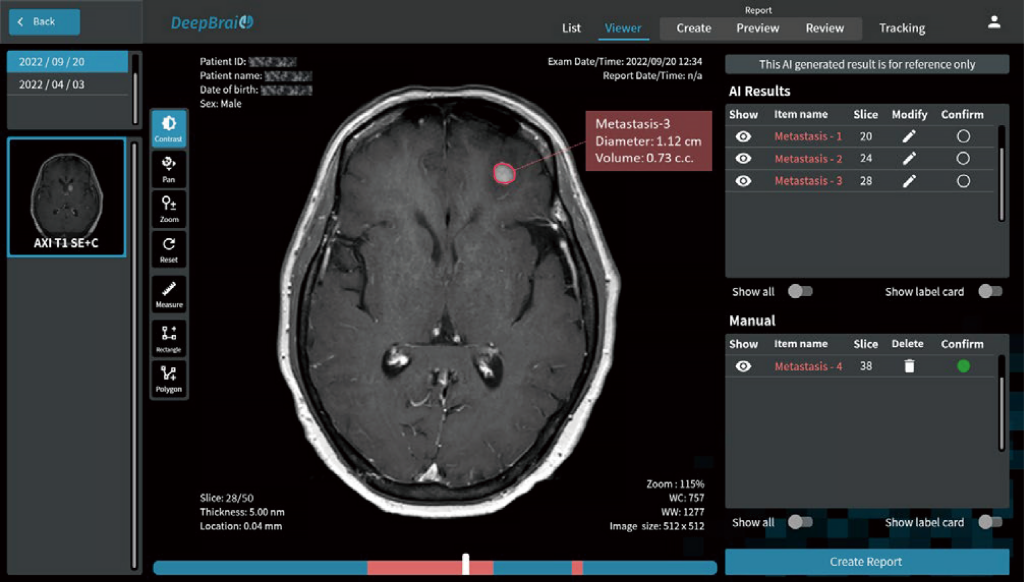Select the Contrast tool
Viewport: 1024px width, 582px height.
[169, 128]
